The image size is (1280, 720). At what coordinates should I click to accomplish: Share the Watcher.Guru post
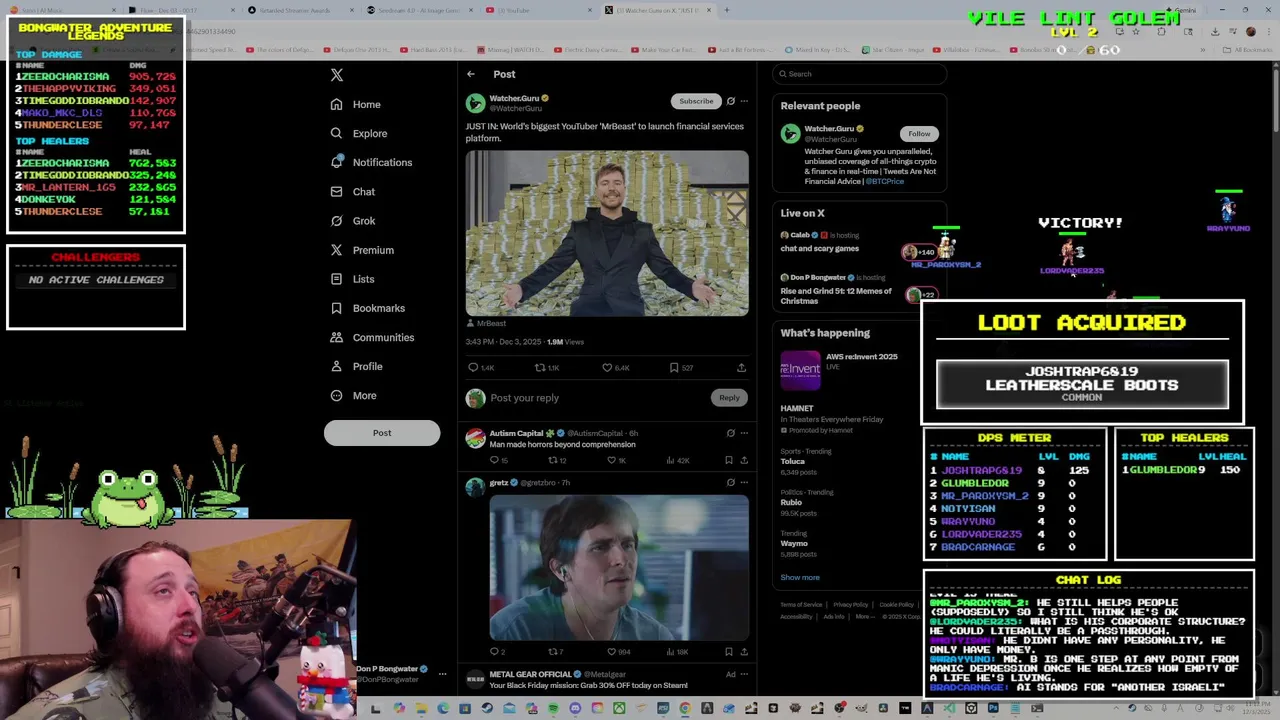click(741, 368)
